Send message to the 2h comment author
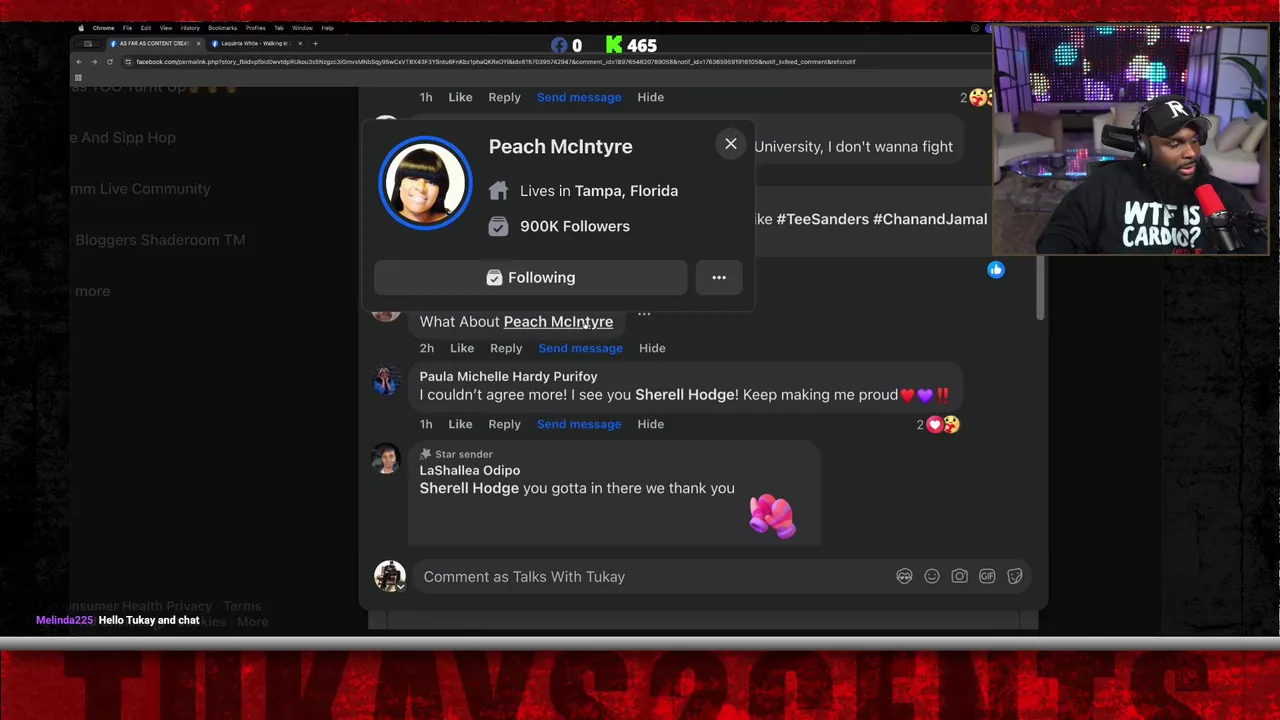The width and height of the screenshot is (1280, 720). [x=580, y=348]
